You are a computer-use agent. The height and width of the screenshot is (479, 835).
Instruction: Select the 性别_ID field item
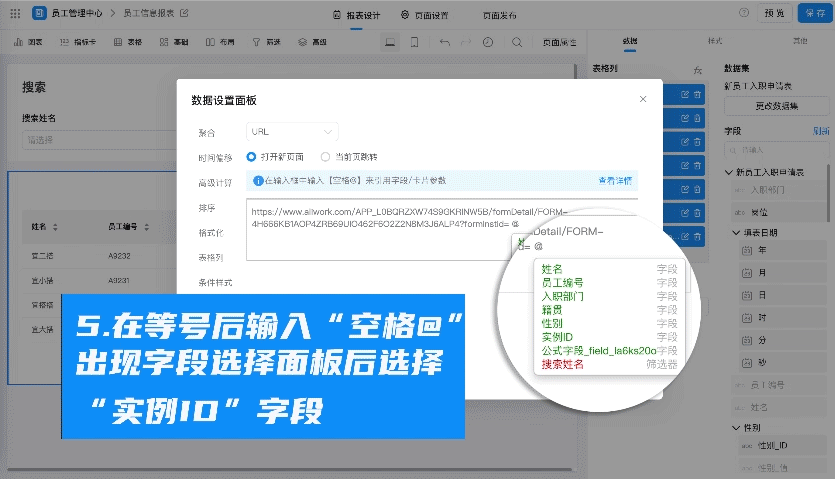point(783,446)
